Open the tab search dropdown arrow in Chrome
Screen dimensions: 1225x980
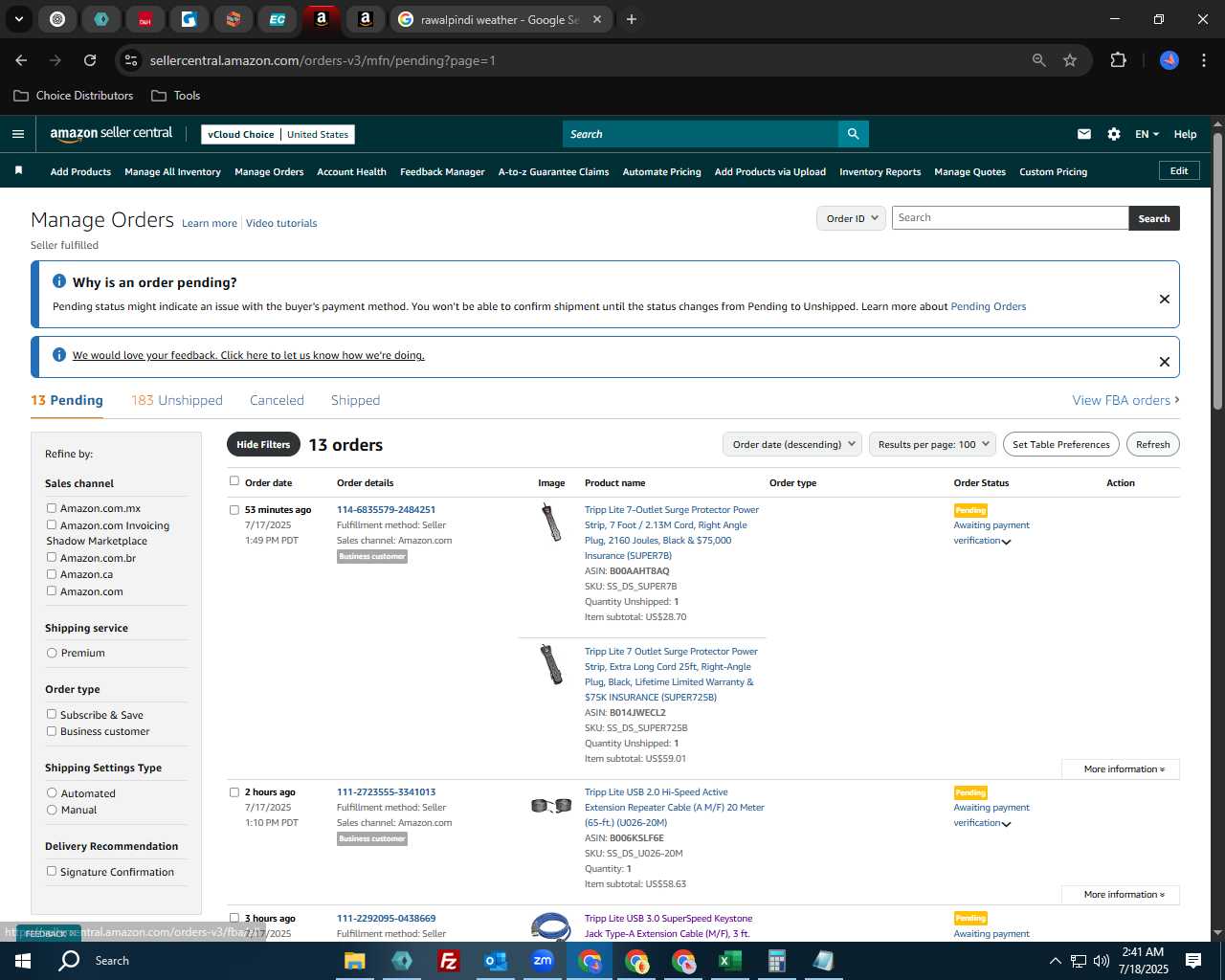(18, 19)
